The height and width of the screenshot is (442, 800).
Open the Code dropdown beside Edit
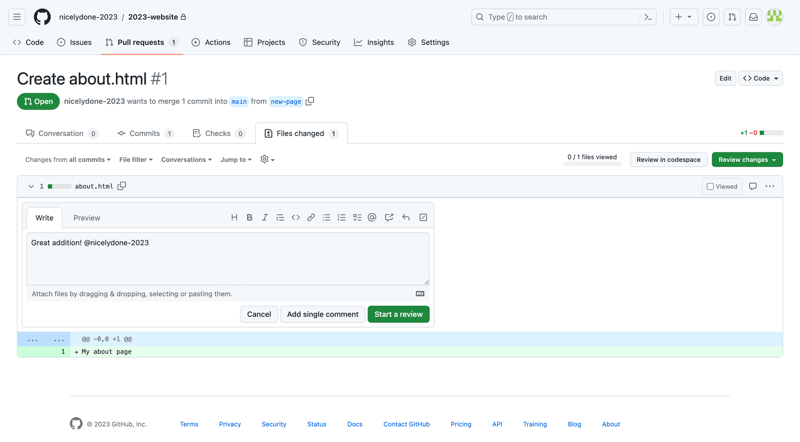pos(760,78)
